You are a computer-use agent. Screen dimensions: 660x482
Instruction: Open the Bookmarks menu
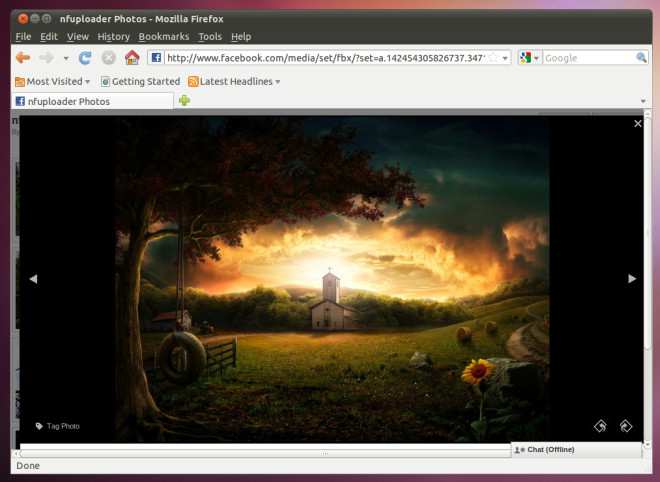point(164,37)
